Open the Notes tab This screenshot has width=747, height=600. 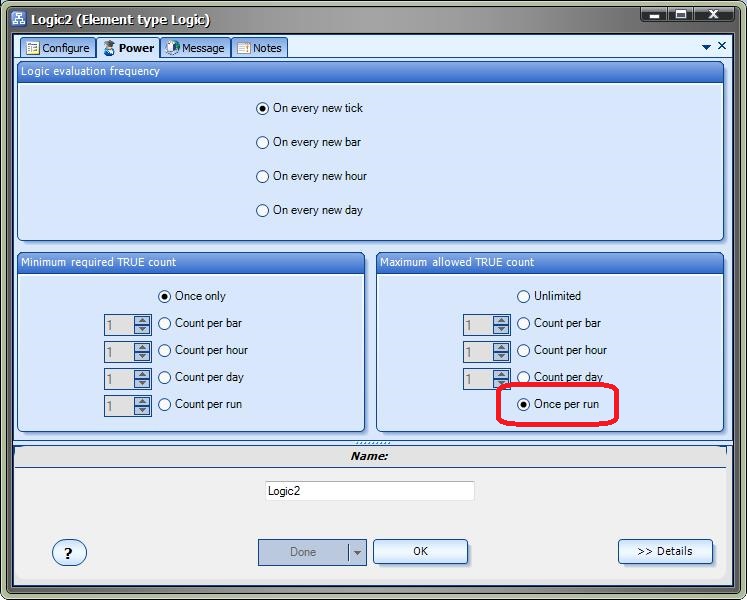260,48
